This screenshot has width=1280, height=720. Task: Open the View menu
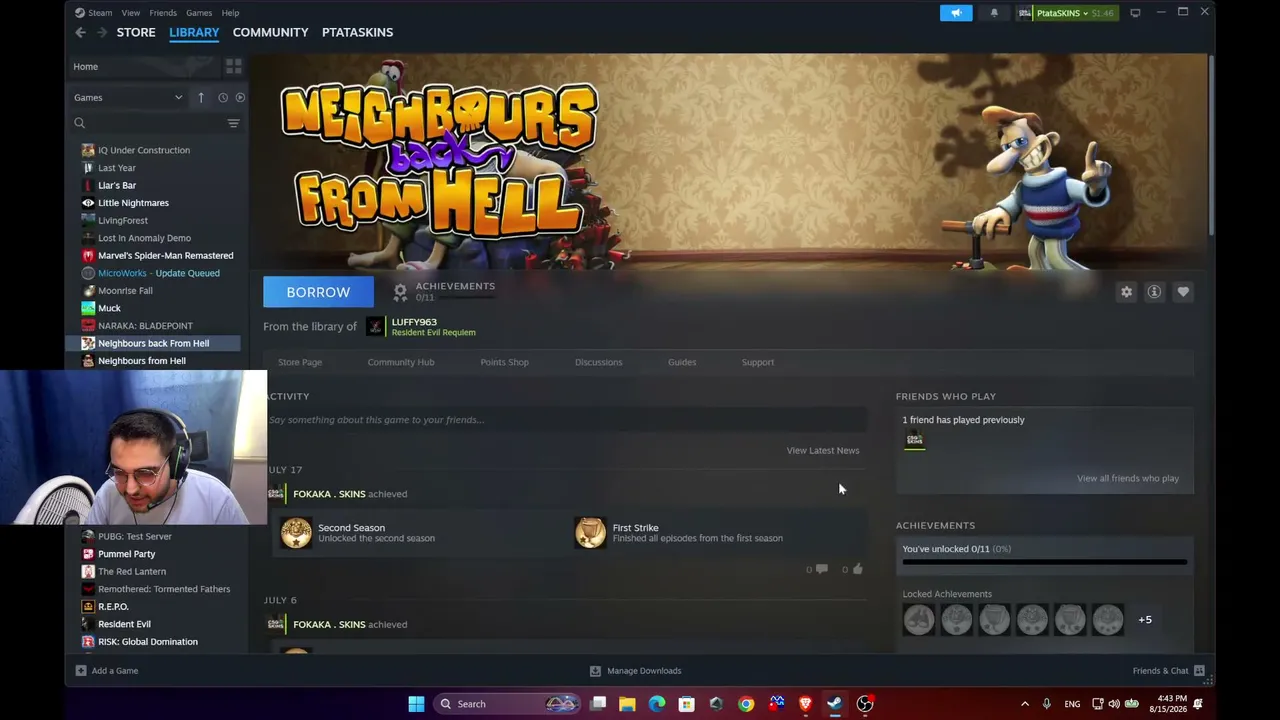point(131,13)
